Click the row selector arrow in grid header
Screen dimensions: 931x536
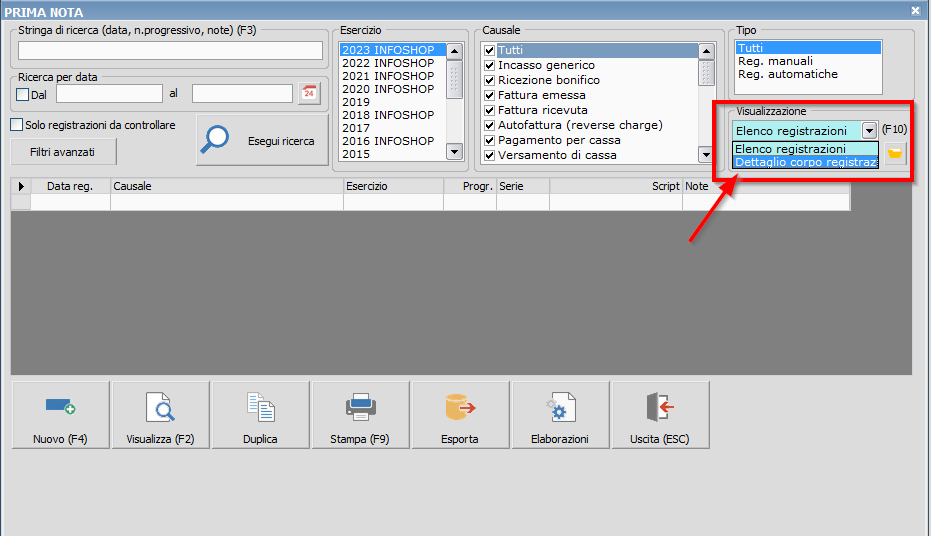pos(21,186)
